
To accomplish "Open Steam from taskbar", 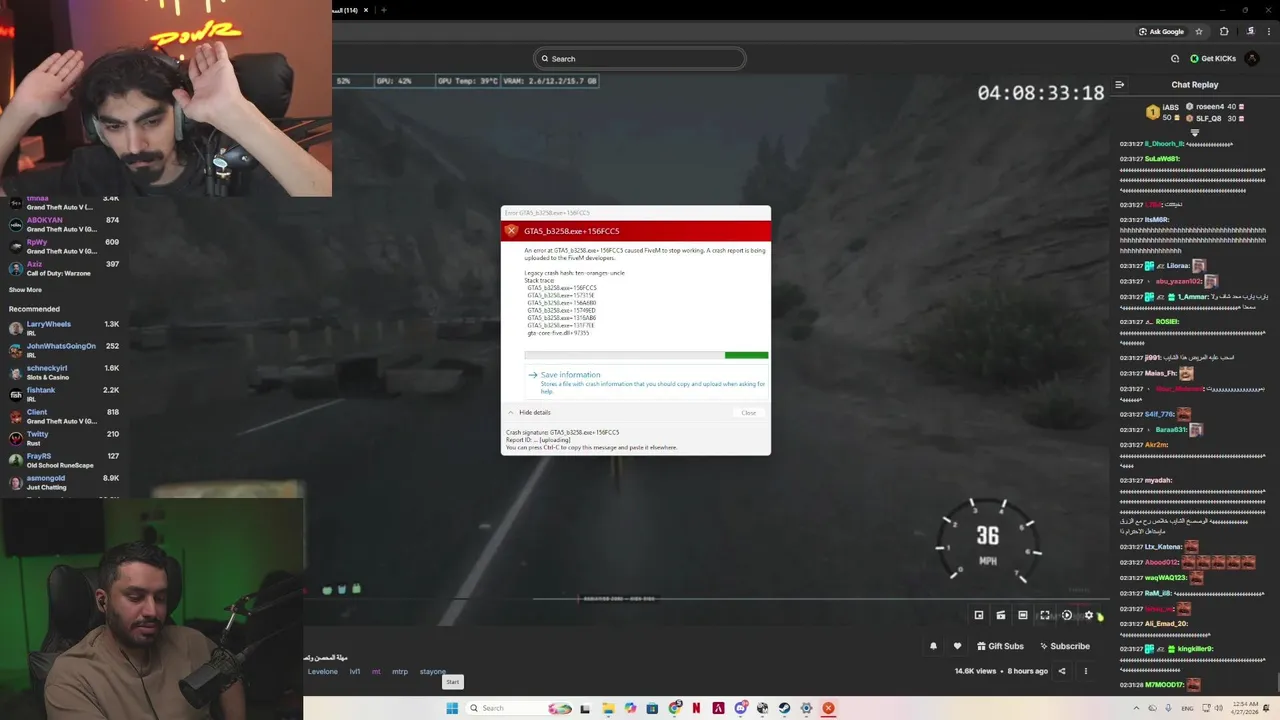I will coord(784,708).
